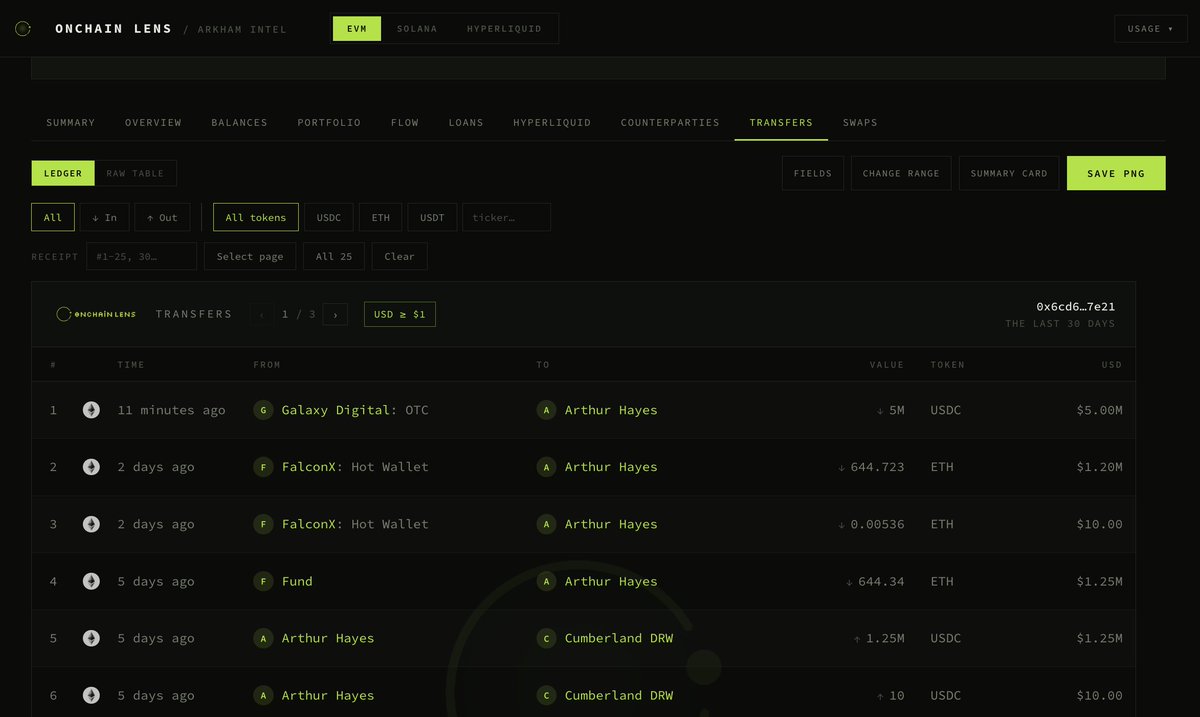Go to the previous transfers page arrow
This screenshot has width=1200, height=717.
[262, 314]
